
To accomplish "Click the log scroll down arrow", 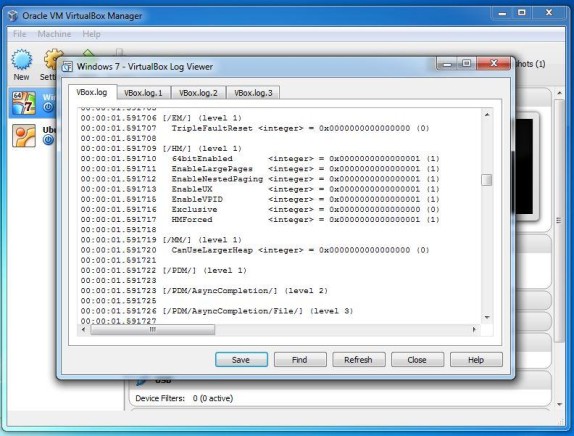I will 487,317.
